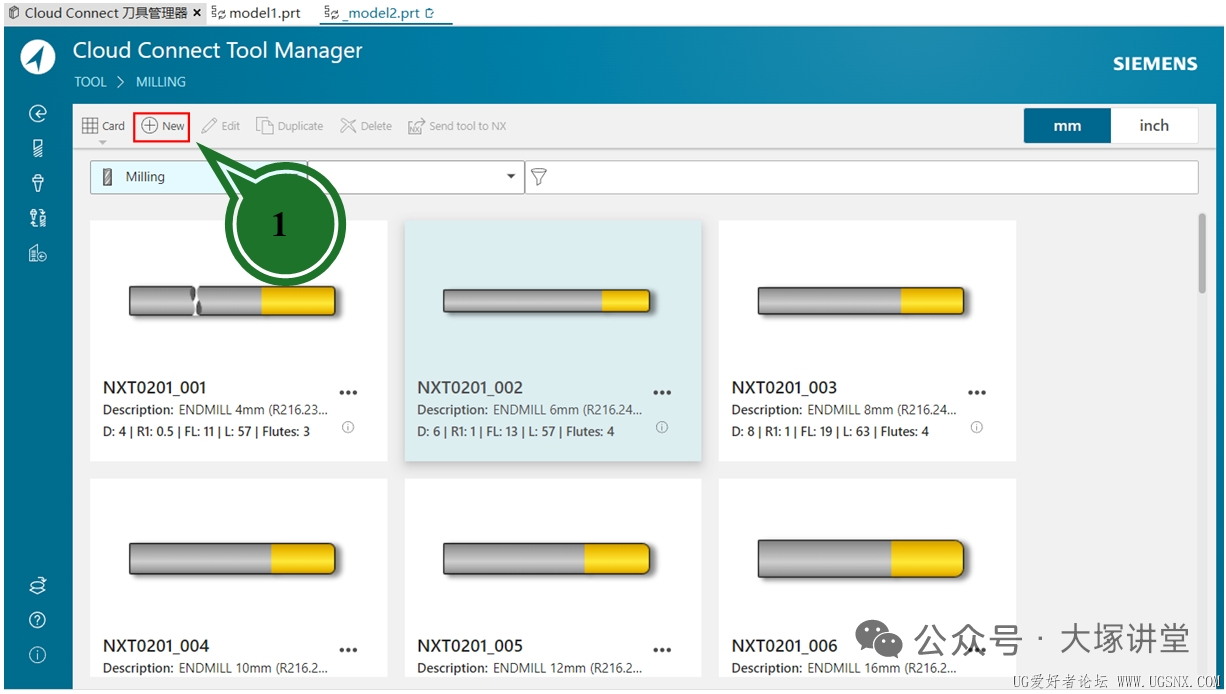Click info icon on NXT0201_002 card
The image size is (1226, 694).
point(662,427)
